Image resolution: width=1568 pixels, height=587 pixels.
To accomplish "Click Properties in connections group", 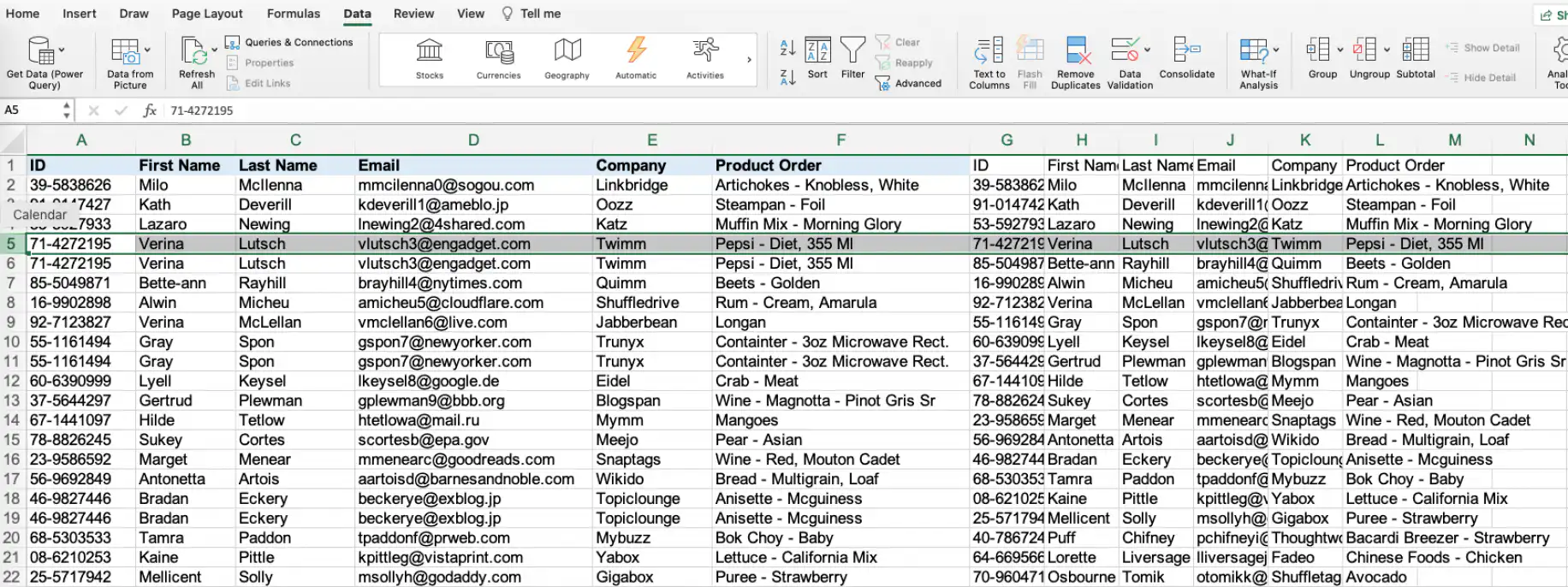I will pos(260,63).
